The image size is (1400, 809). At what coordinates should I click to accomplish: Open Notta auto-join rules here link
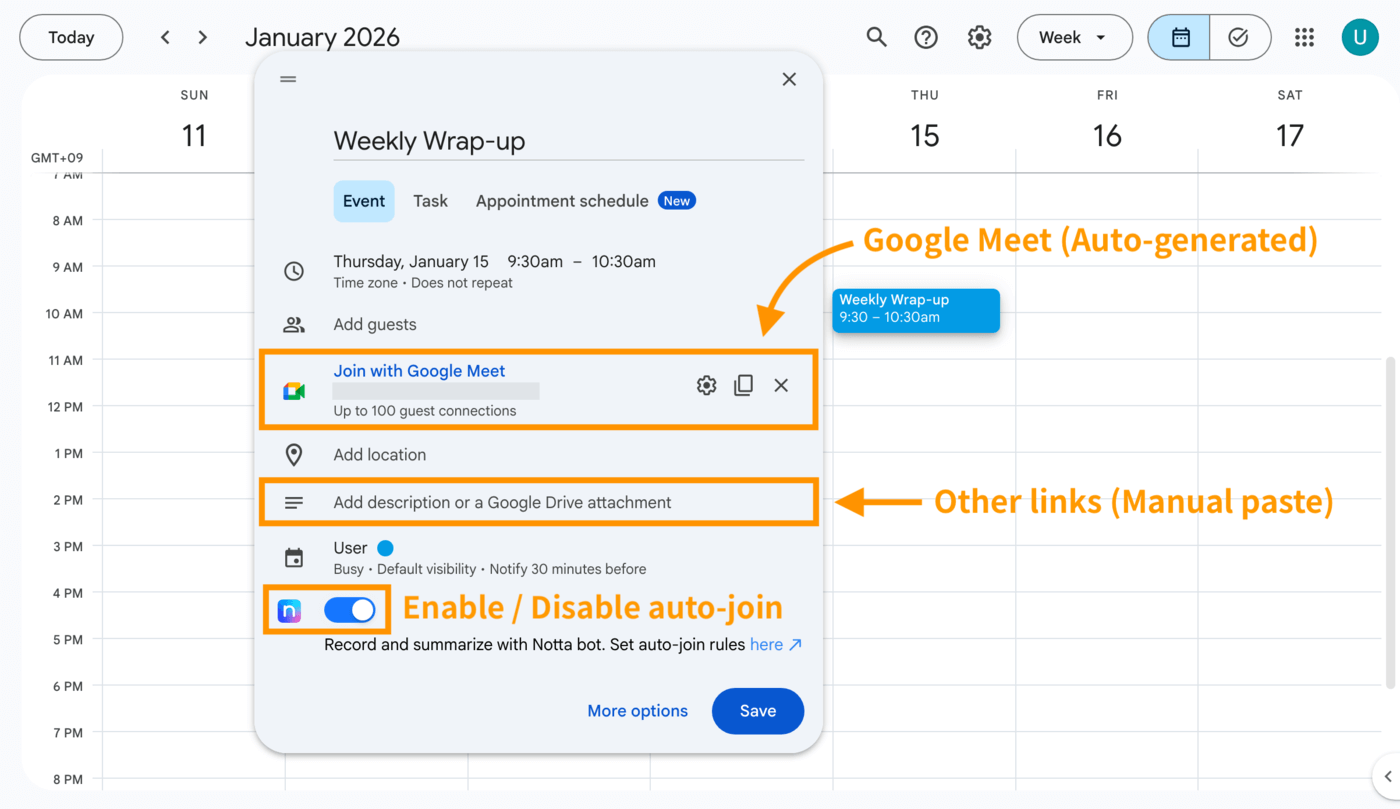tap(776, 645)
